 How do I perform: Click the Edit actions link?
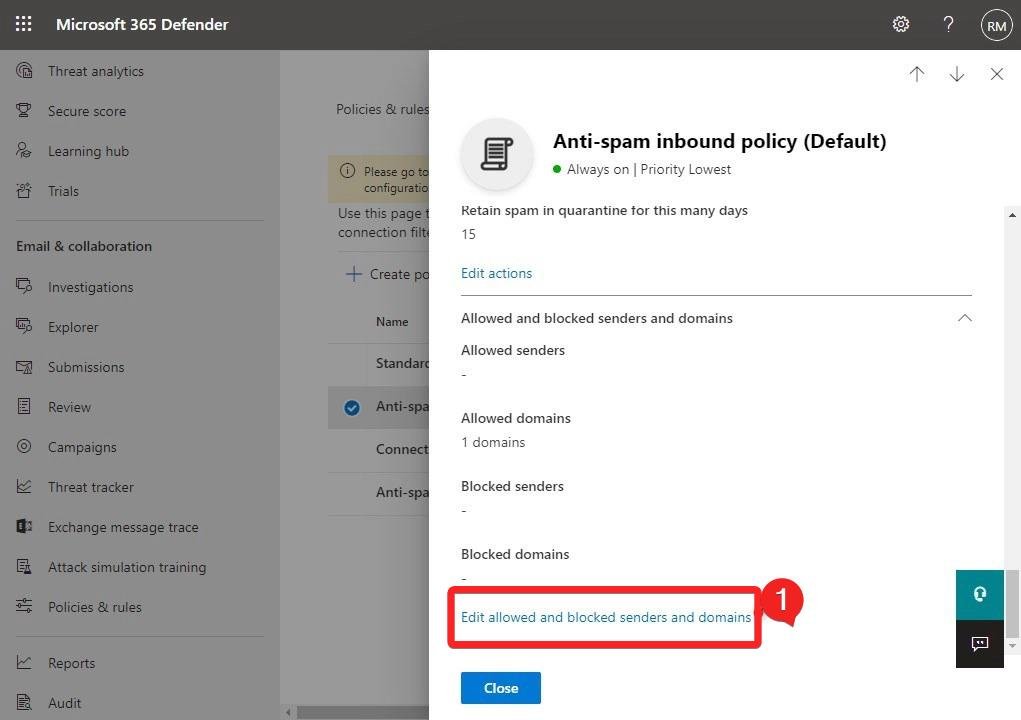click(x=496, y=273)
